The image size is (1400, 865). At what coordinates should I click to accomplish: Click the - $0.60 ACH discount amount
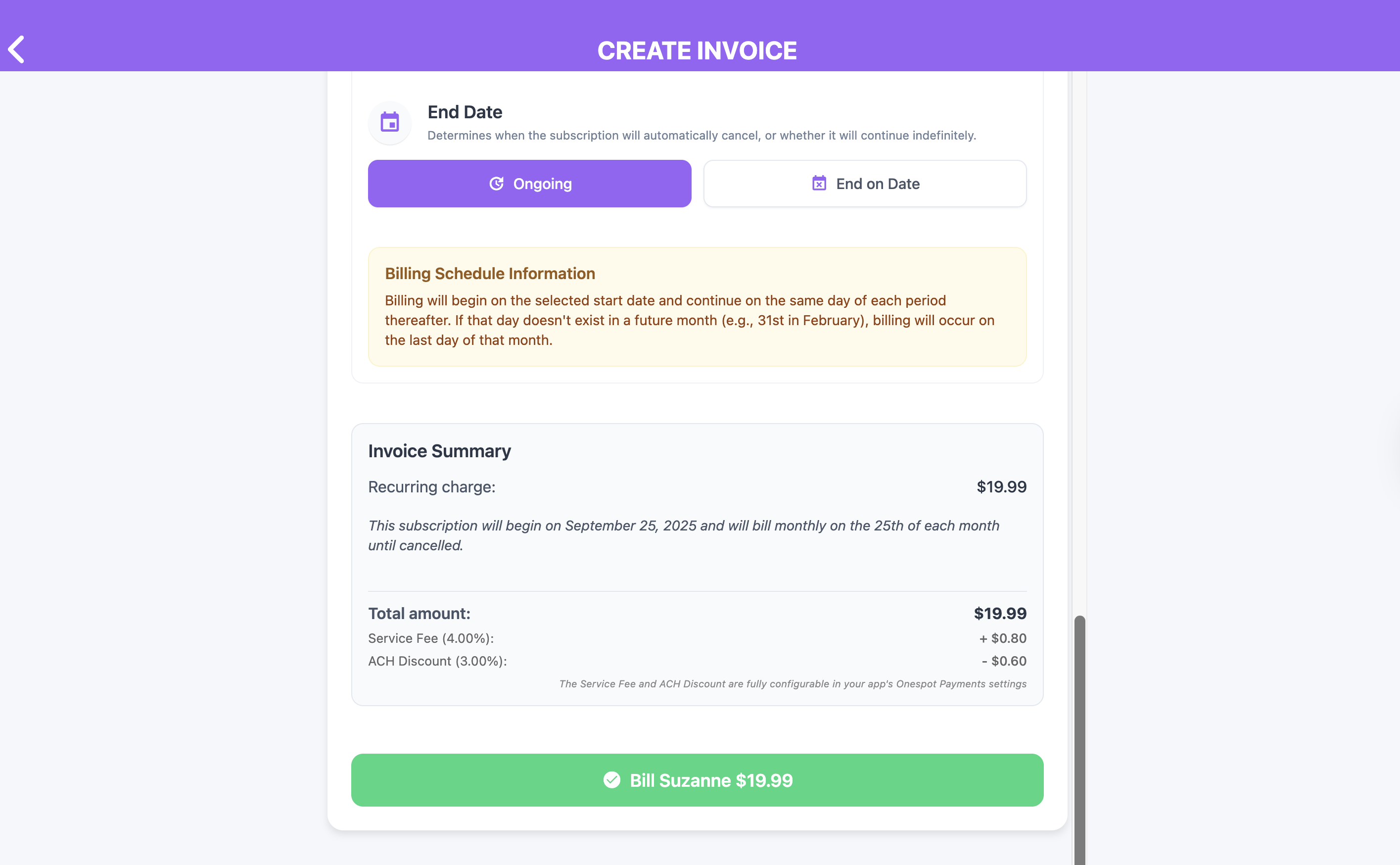(1004, 661)
